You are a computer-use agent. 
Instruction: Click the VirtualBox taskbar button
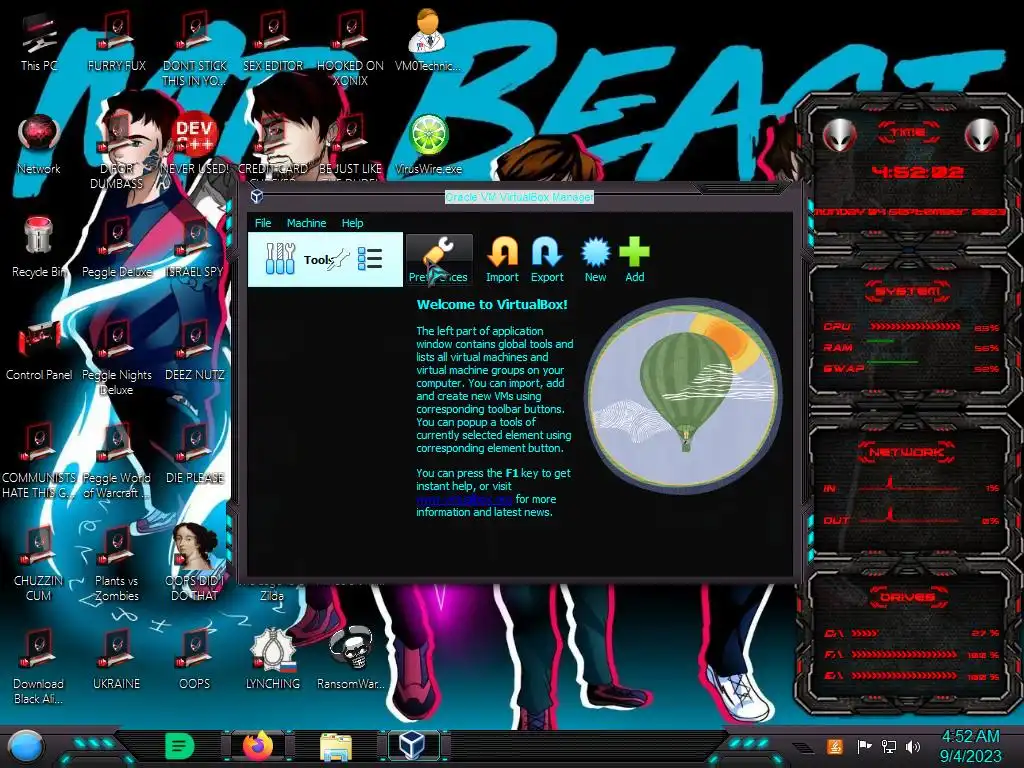[x=411, y=745]
